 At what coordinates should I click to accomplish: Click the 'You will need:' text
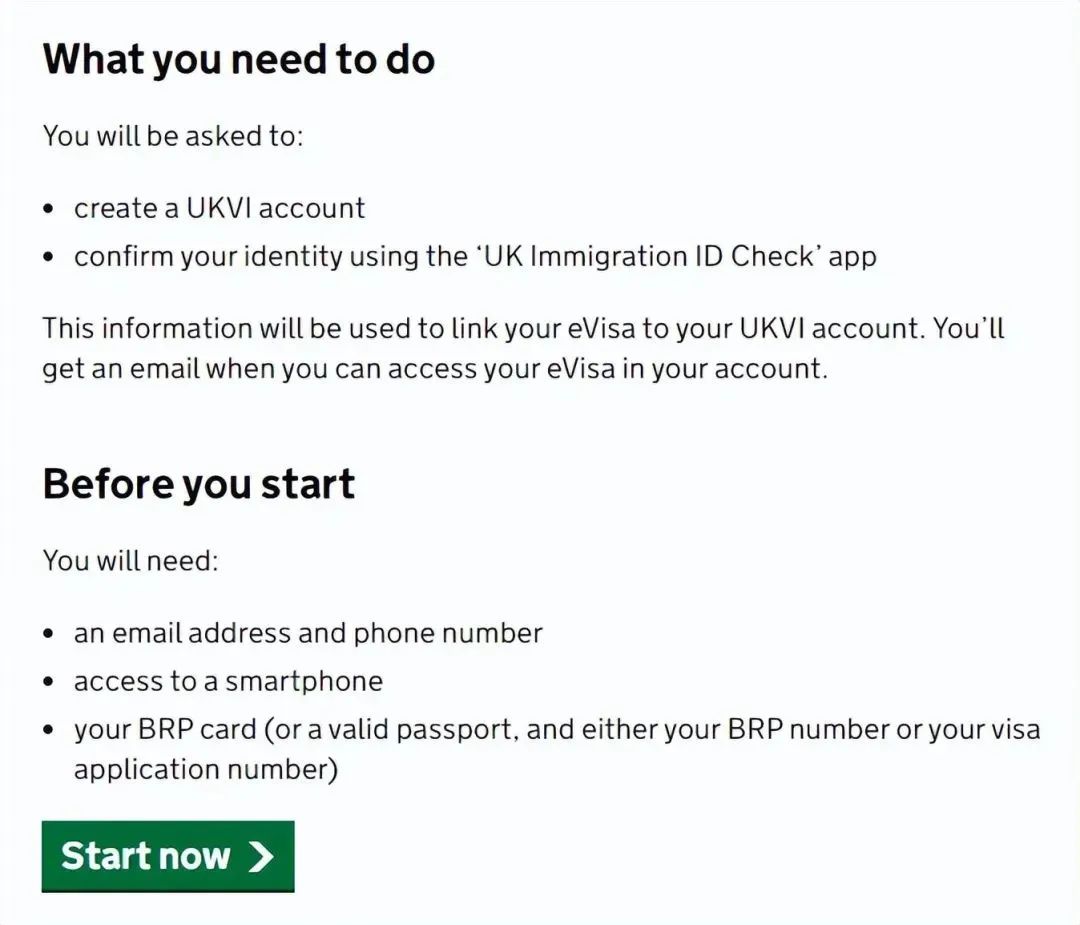click(130, 560)
